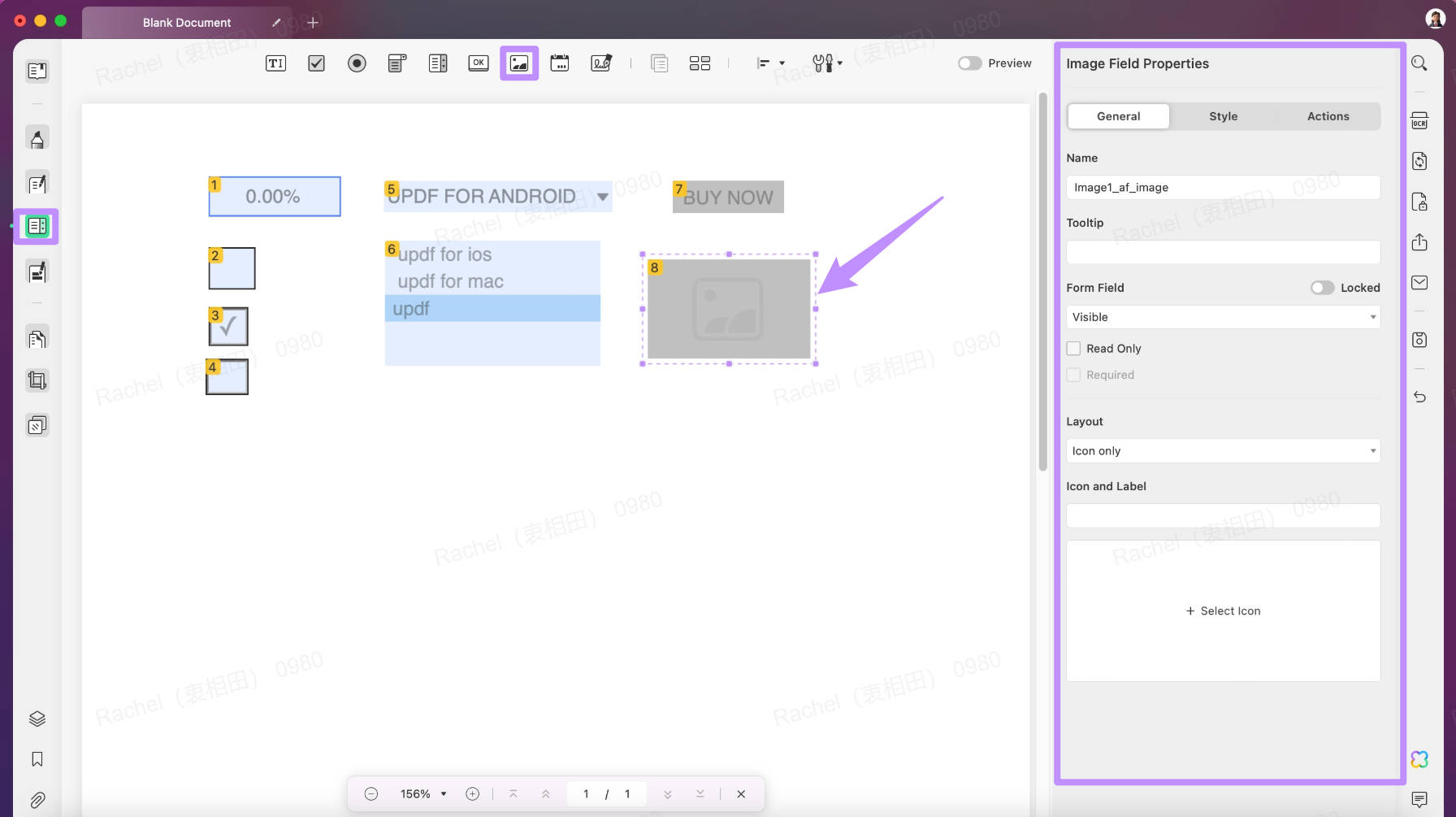Select the Date Field tool
Image resolution: width=1456 pixels, height=817 pixels.
[560, 63]
